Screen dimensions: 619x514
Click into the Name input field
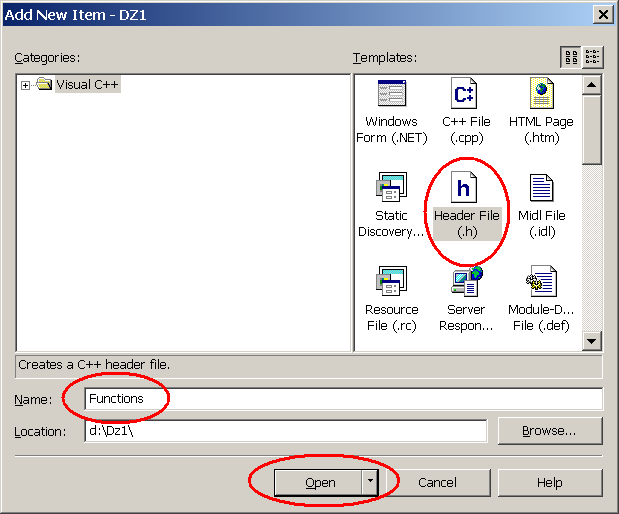pos(343,399)
